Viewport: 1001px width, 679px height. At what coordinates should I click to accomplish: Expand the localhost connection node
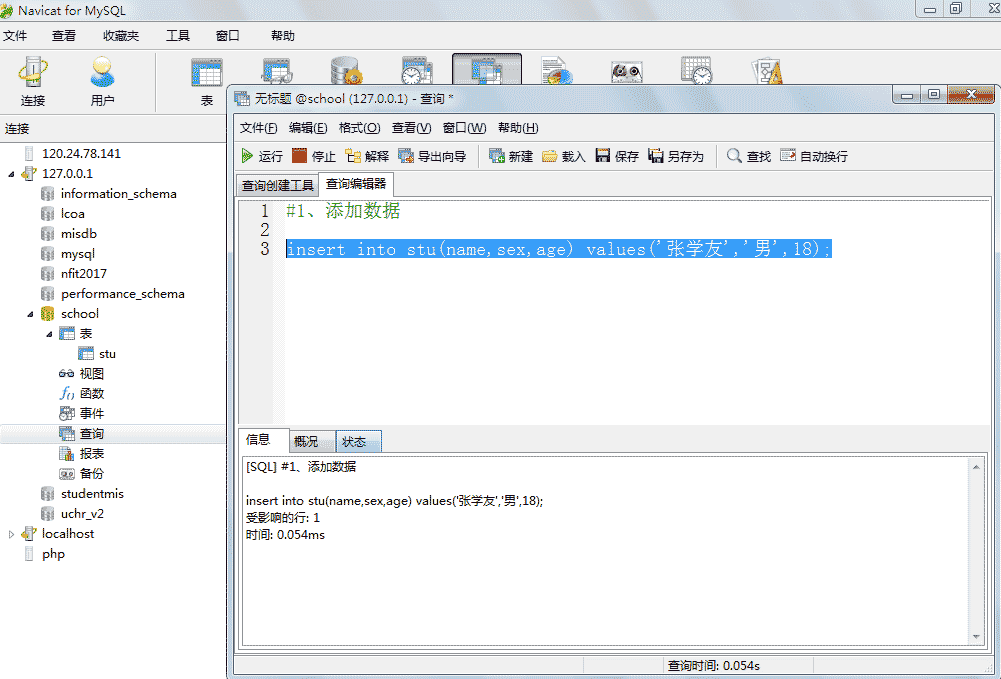[11, 534]
